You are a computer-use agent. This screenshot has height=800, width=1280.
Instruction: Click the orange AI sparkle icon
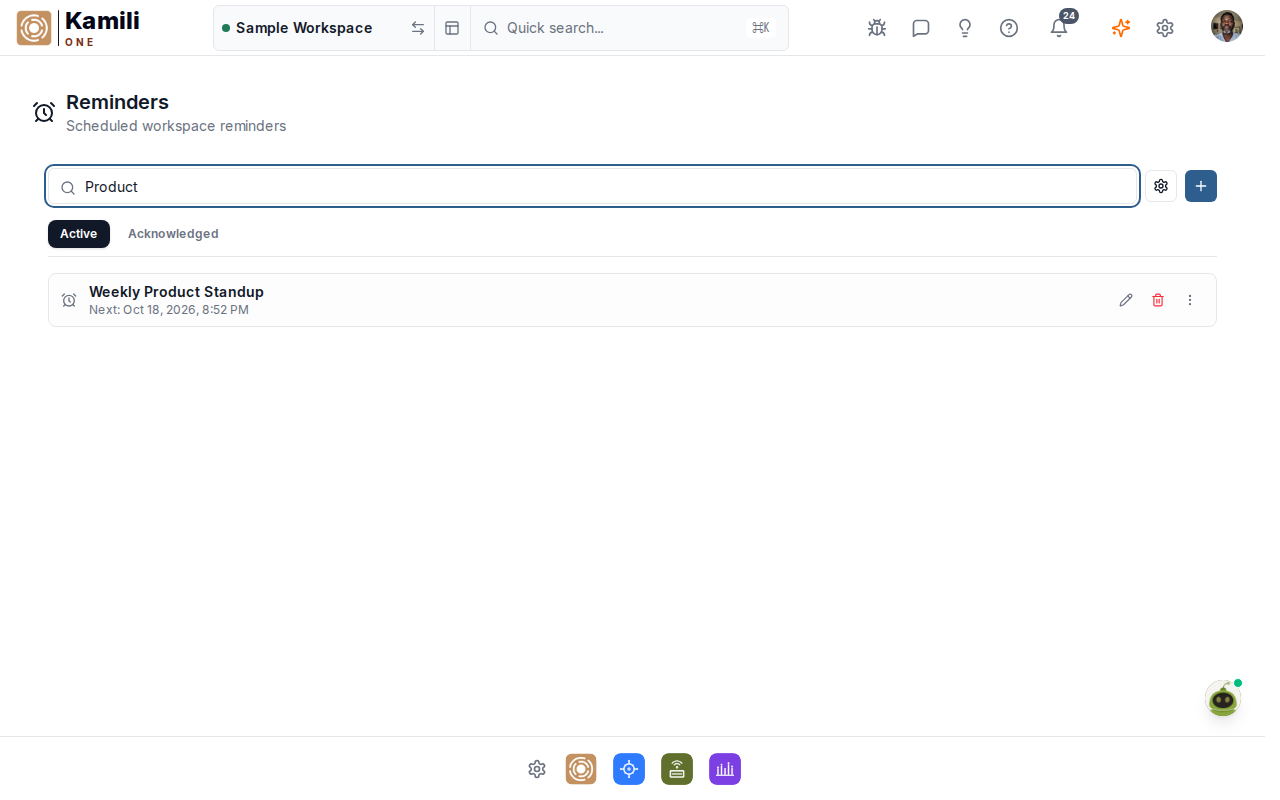click(x=1121, y=28)
